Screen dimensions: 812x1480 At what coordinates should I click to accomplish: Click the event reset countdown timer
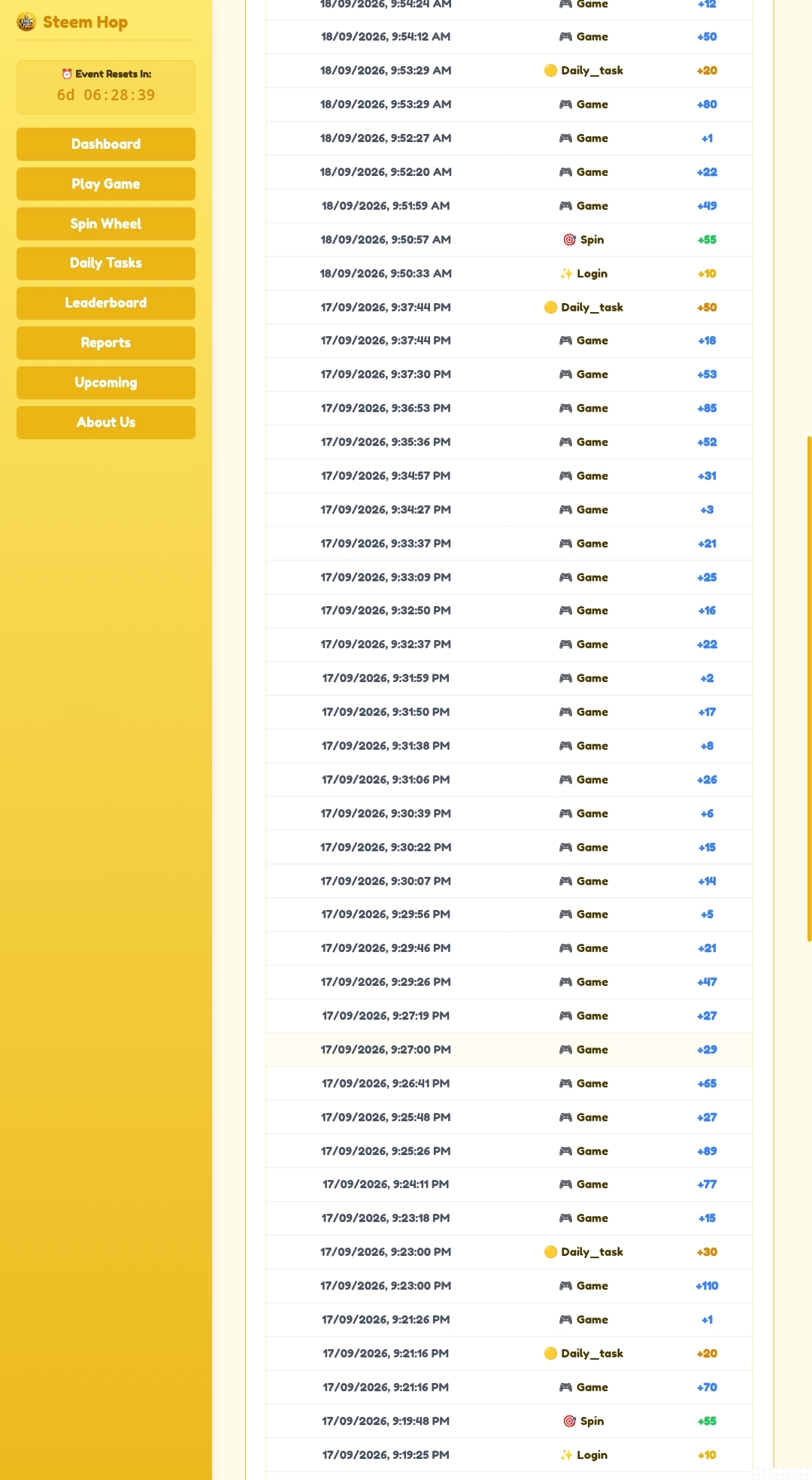coord(106,95)
